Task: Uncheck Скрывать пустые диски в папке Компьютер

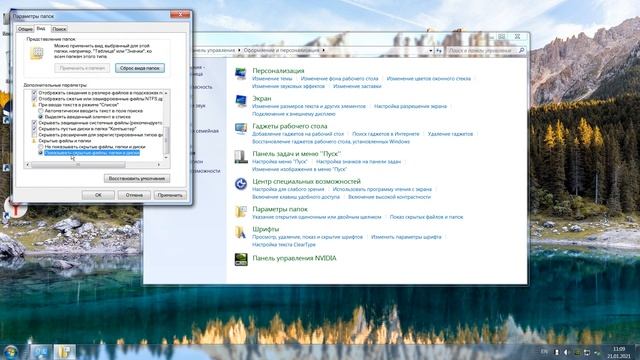Action: pyautogui.click(x=34, y=129)
